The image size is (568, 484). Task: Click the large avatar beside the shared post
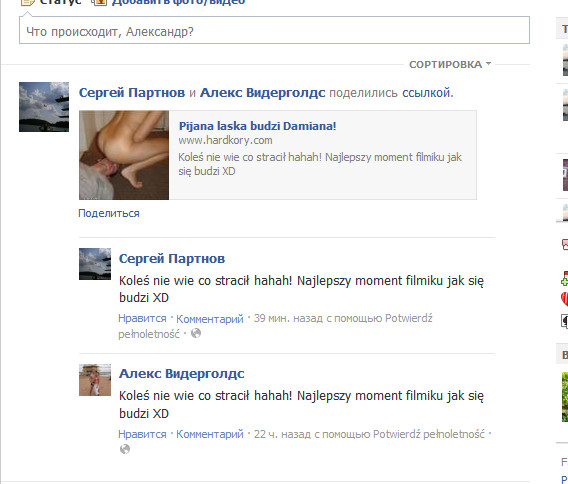pos(44,107)
